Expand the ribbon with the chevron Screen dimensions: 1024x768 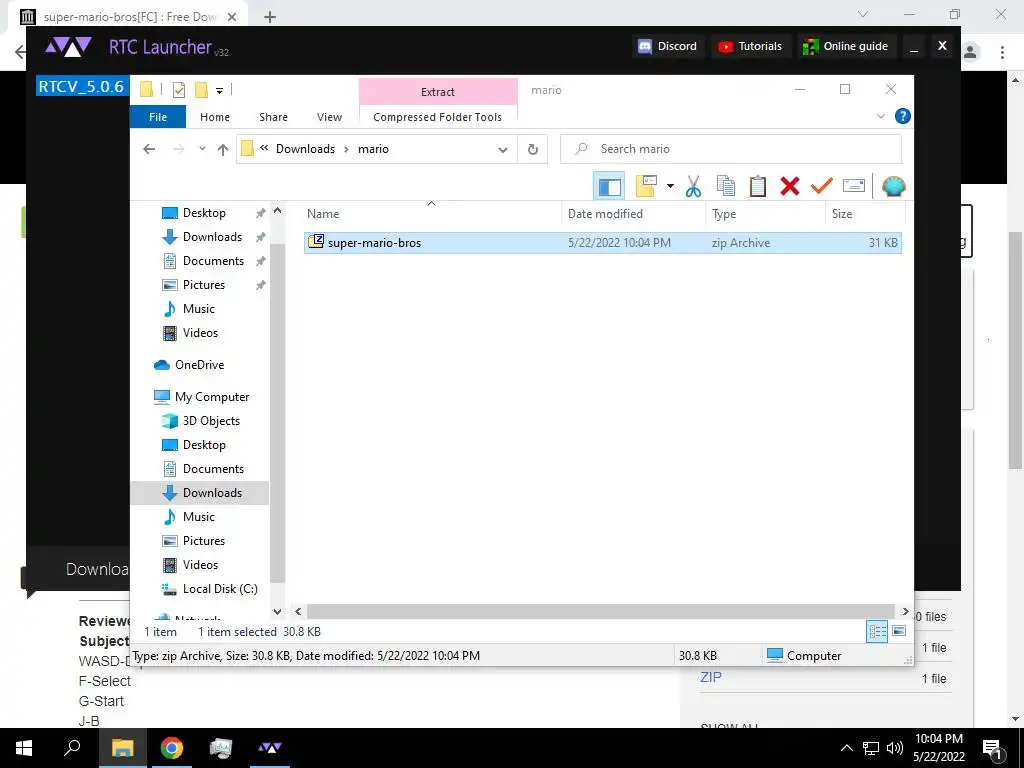(880, 116)
